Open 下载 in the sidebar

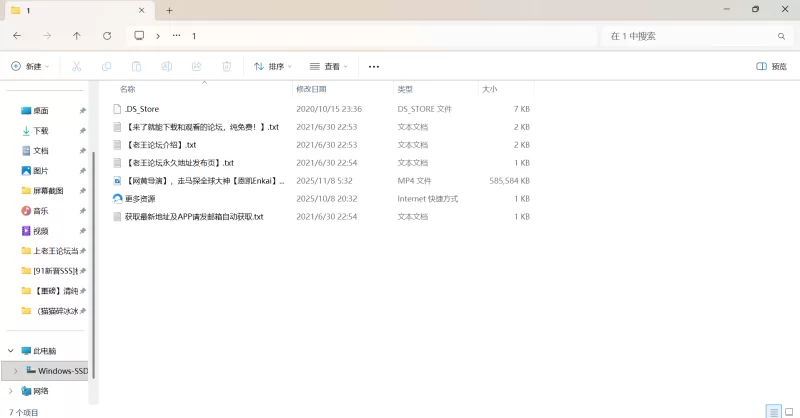[x=41, y=131]
